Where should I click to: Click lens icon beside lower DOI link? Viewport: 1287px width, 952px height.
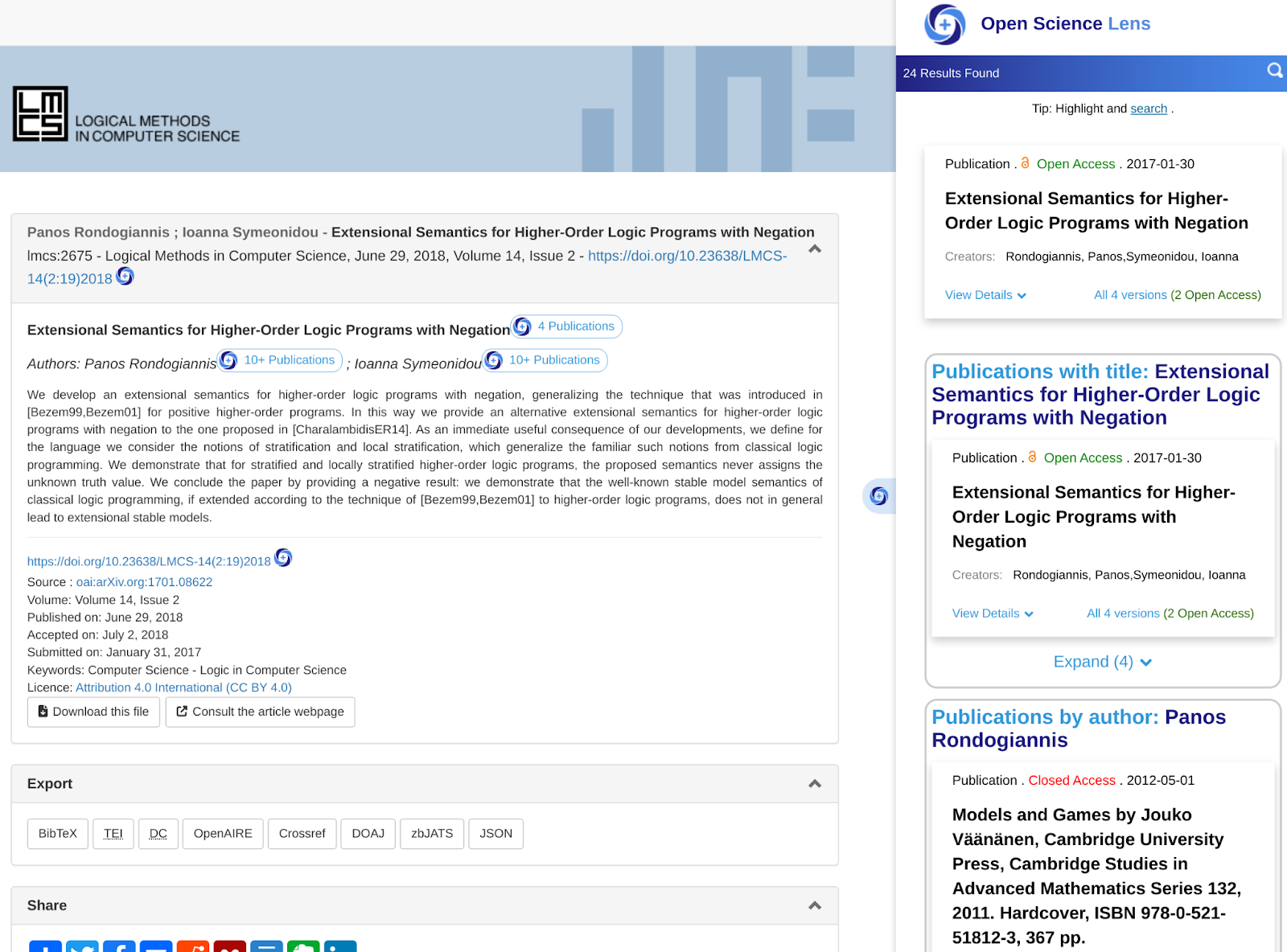click(x=283, y=558)
